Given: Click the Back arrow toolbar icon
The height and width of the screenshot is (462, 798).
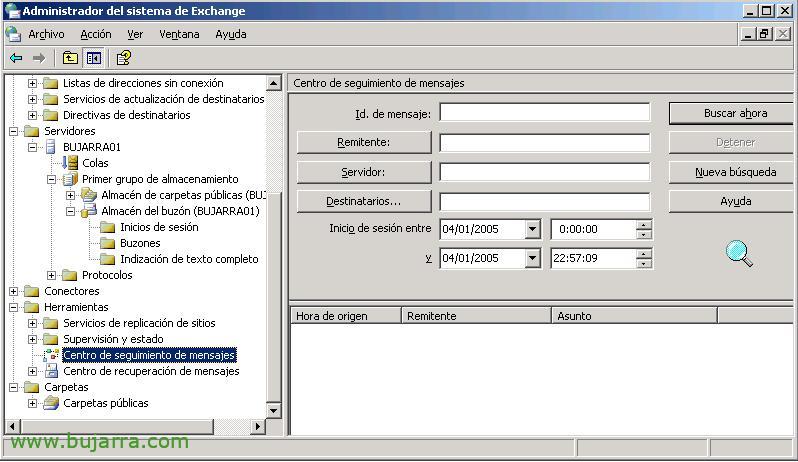Looking at the screenshot, I should point(16,58).
